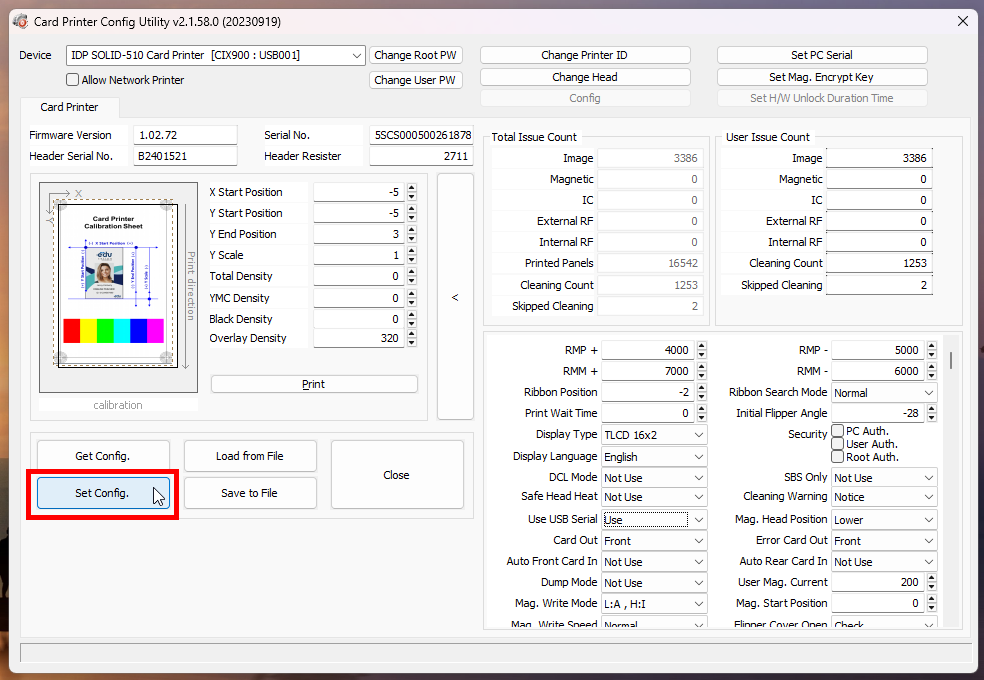Open Auto Front Card In dropdown
984x680 pixels.
click(x=654, y=562)
